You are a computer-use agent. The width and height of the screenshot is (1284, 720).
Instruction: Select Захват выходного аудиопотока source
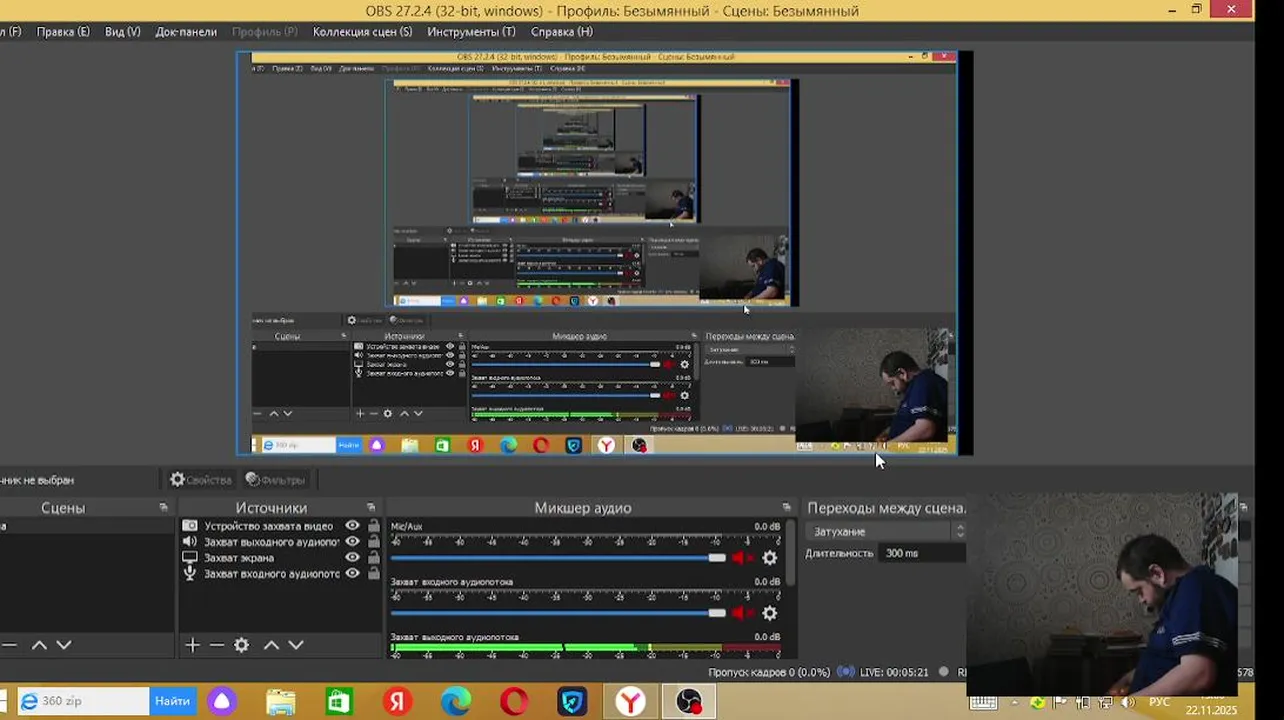point(272,542)
